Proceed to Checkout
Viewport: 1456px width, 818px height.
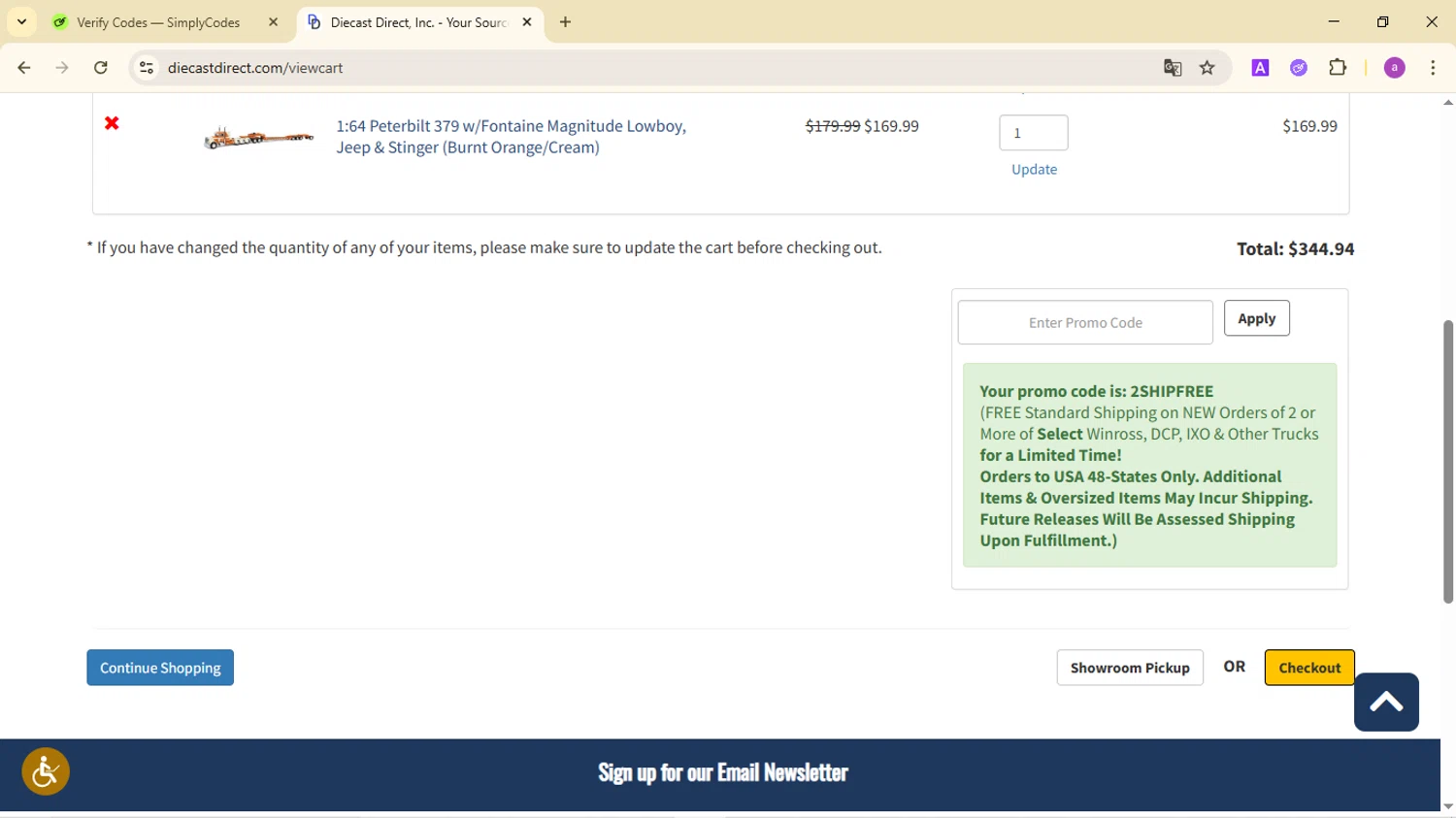click(x=1309, y=668)
